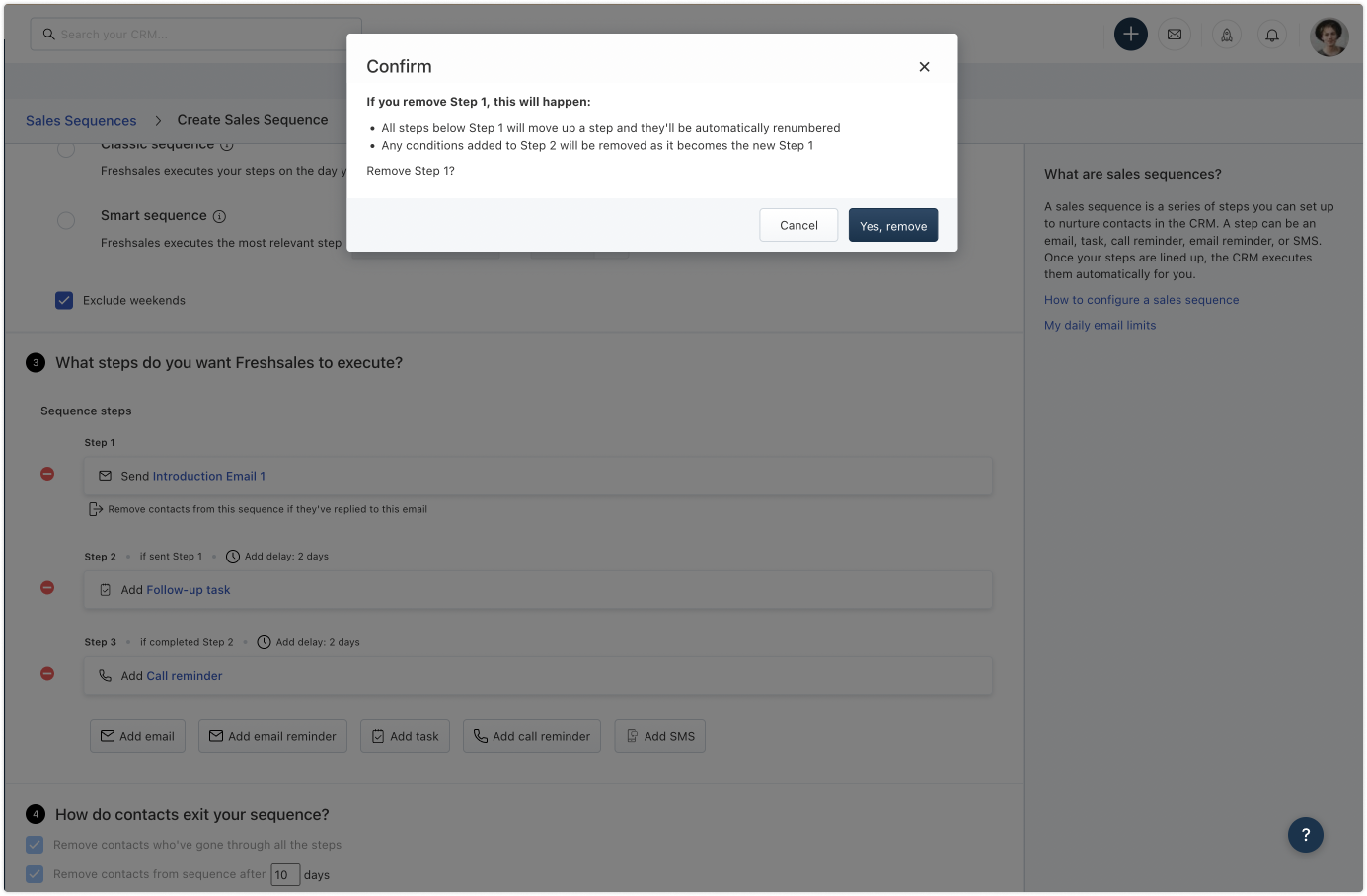Click the Add email button
The image size is (1367, 896).
point(137,736)
